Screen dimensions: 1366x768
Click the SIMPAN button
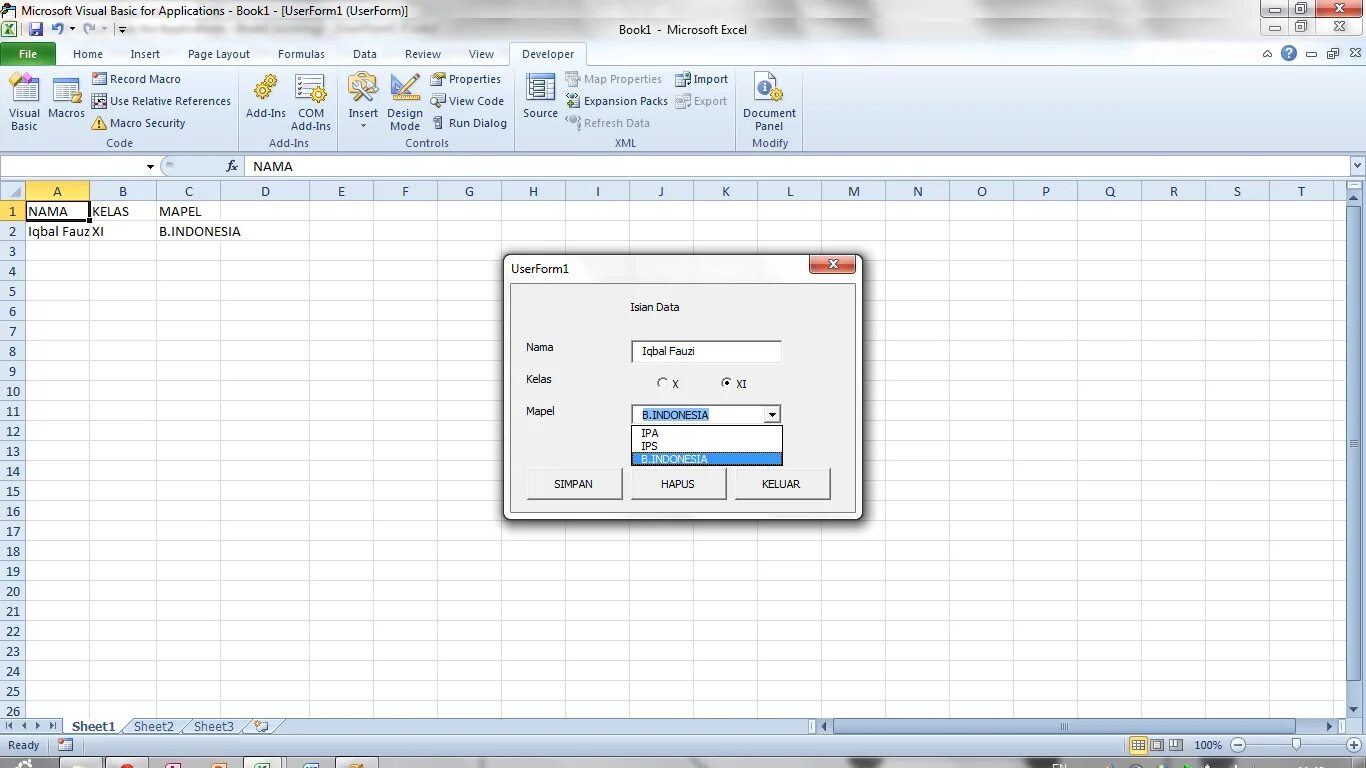pyautogui.click(x=574, y=484)
